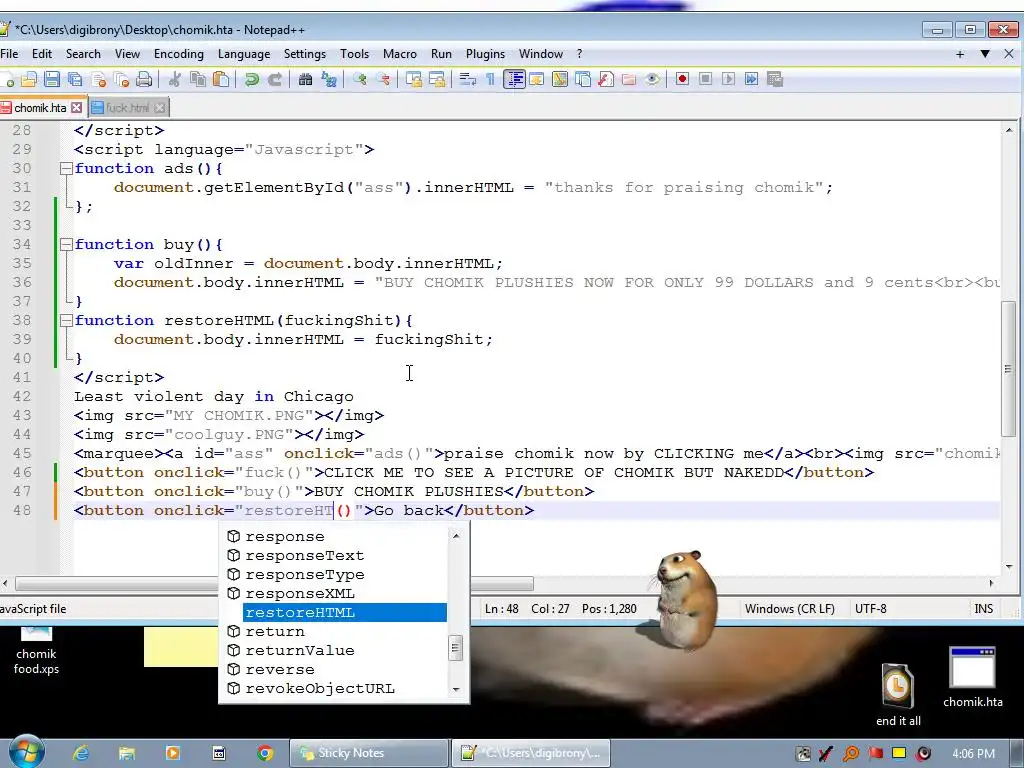Click Save recorded macro icon
The height and width of the screenshot is (768, 1024).
click(775, 80)
